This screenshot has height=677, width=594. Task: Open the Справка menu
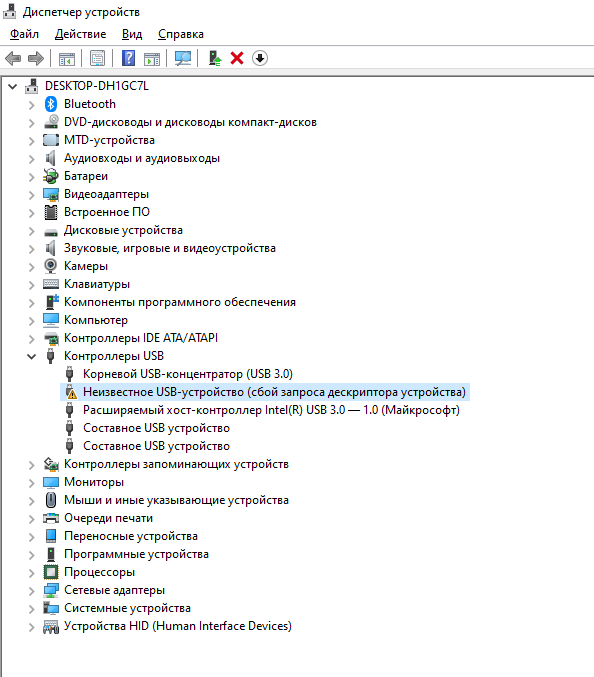tap(180, 34)
